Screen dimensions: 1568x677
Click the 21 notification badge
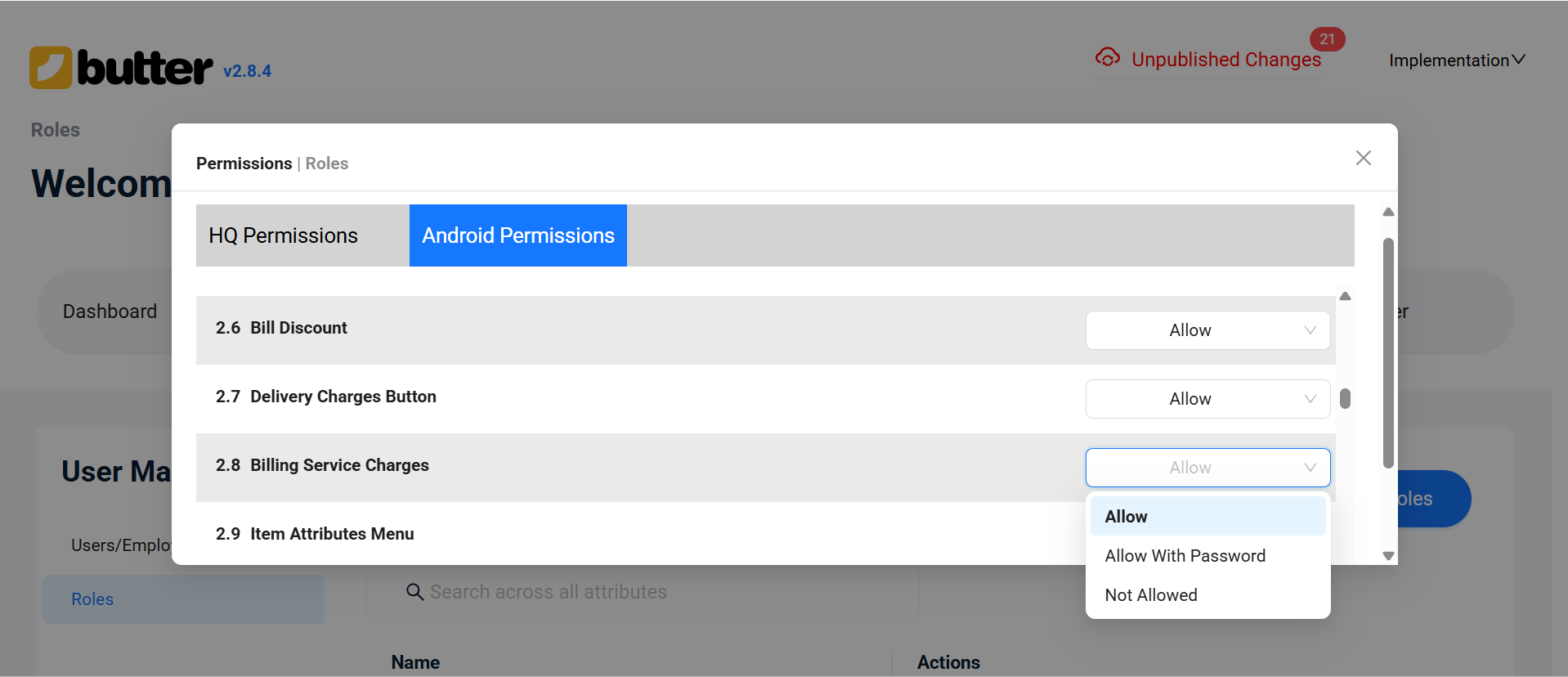[1327, 39]
